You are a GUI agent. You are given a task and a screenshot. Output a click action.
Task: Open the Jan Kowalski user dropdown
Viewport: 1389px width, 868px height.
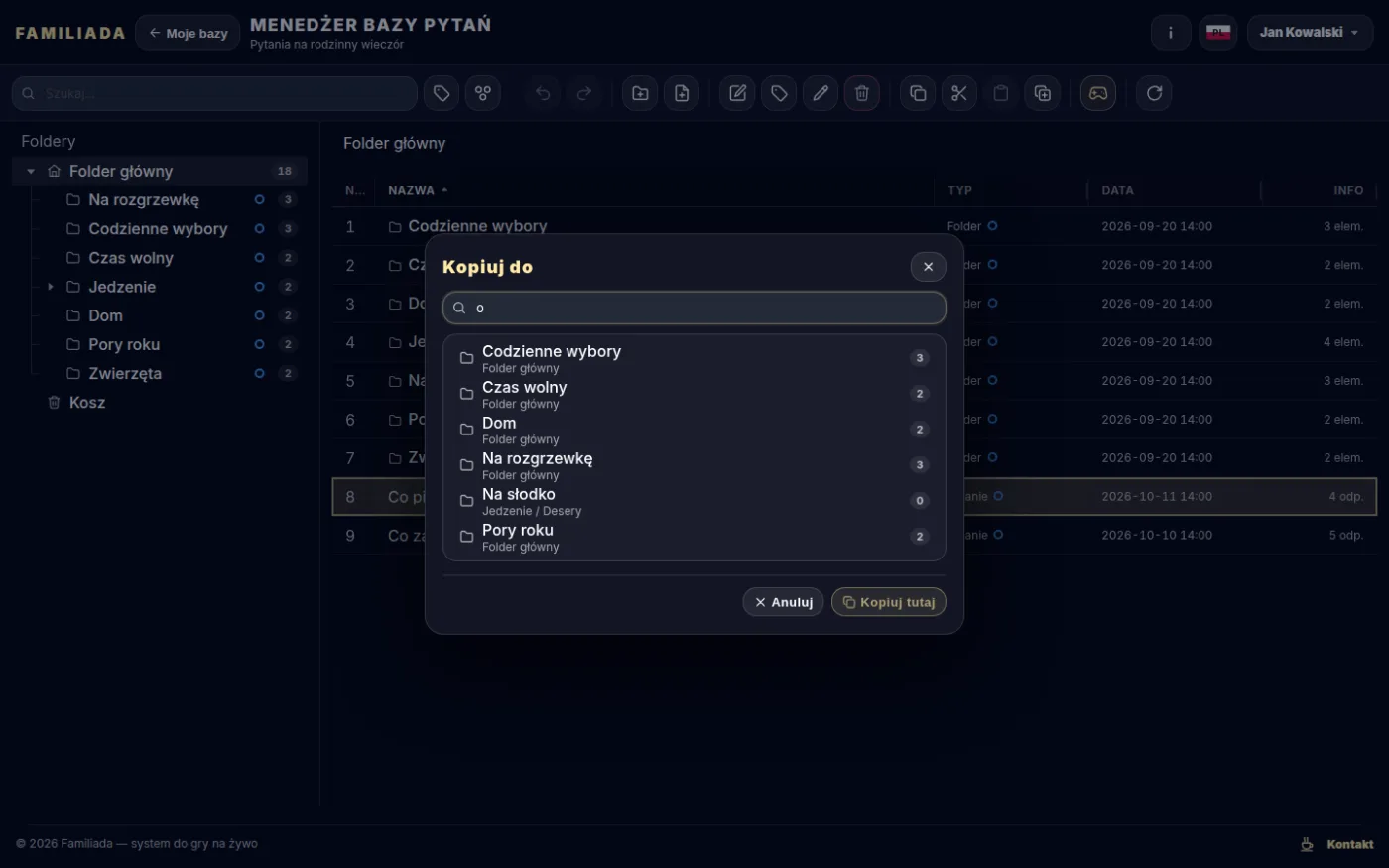[1310, 33]
